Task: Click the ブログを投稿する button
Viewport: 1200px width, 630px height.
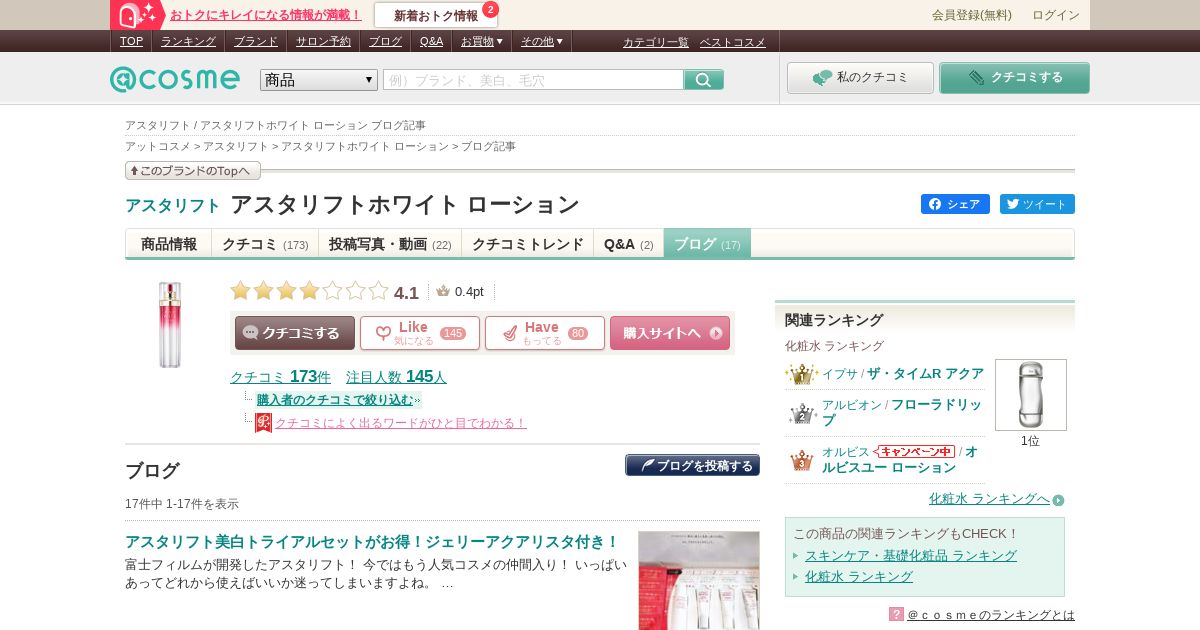Action: pyautogui.click(x=692, y=465)
